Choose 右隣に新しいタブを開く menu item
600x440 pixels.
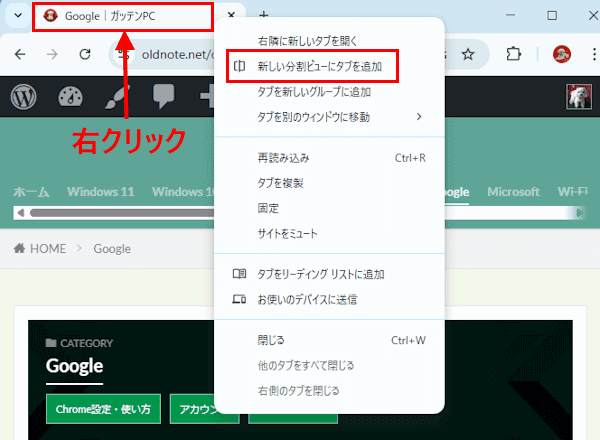329,41
